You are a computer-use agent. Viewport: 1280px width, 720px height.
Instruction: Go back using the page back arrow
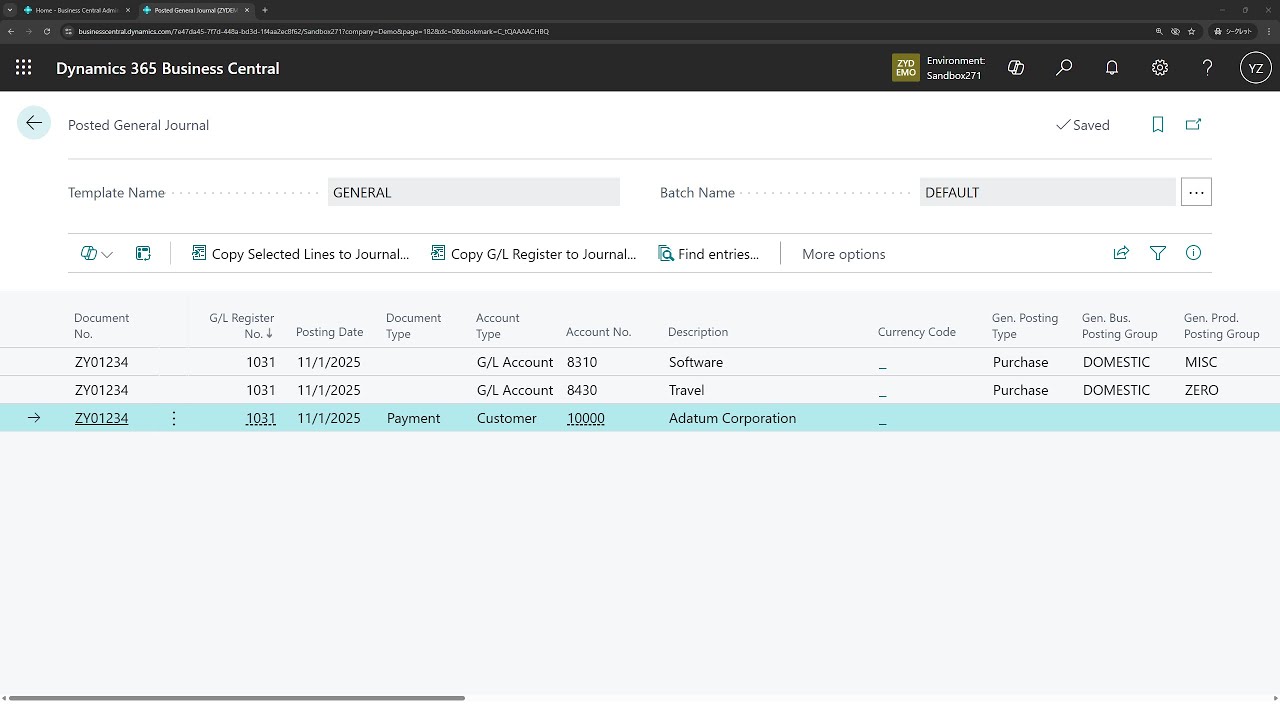(34, 123)
